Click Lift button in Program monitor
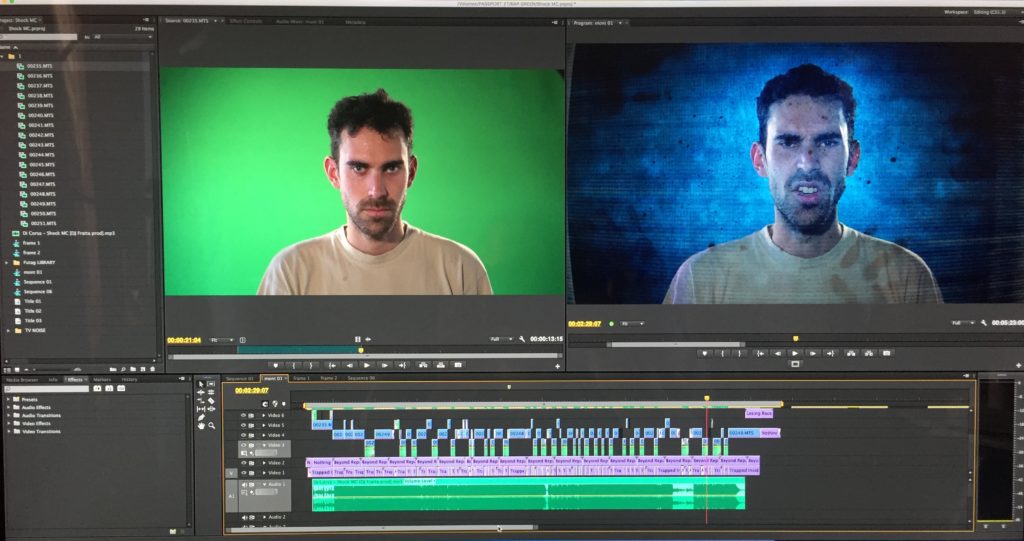 point(851,353)
